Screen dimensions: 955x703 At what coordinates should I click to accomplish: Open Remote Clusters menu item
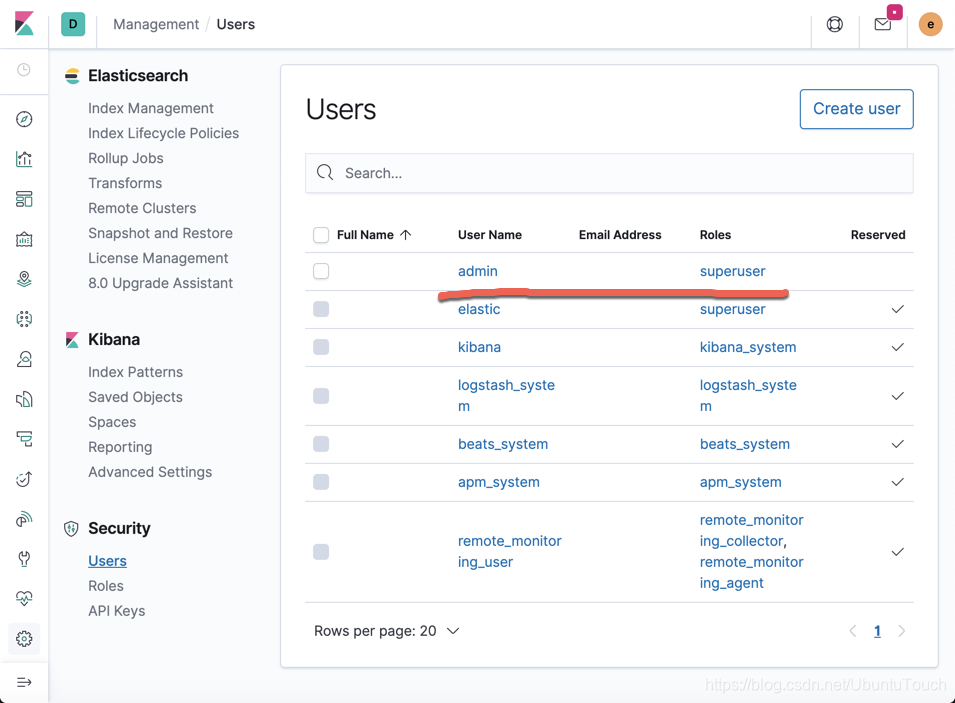click(x=142, y=208)
